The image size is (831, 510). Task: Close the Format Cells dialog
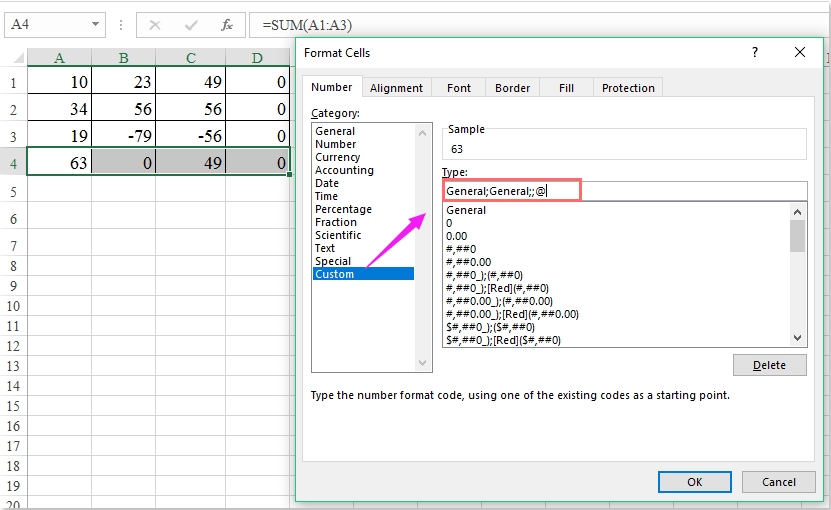pos(799,52)
